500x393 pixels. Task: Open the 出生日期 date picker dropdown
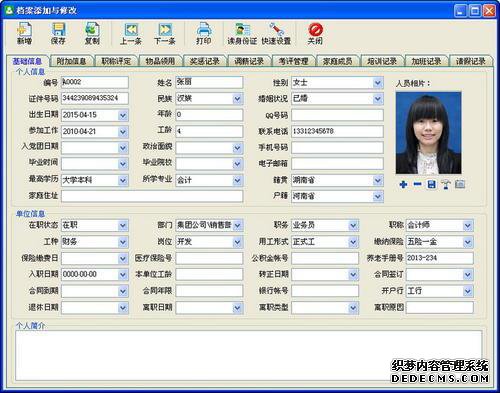(123, 115)
